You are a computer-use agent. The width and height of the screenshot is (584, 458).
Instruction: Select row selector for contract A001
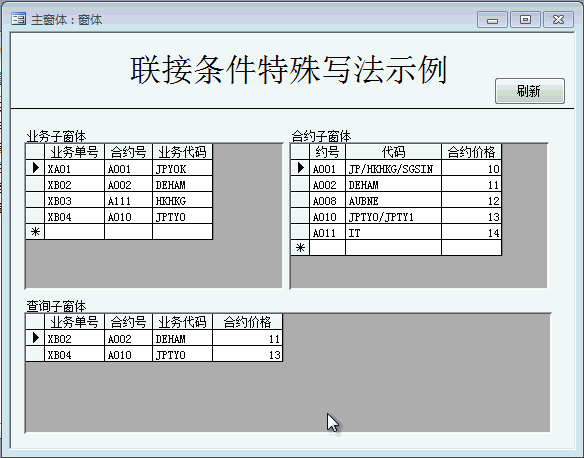pos(300,168)
